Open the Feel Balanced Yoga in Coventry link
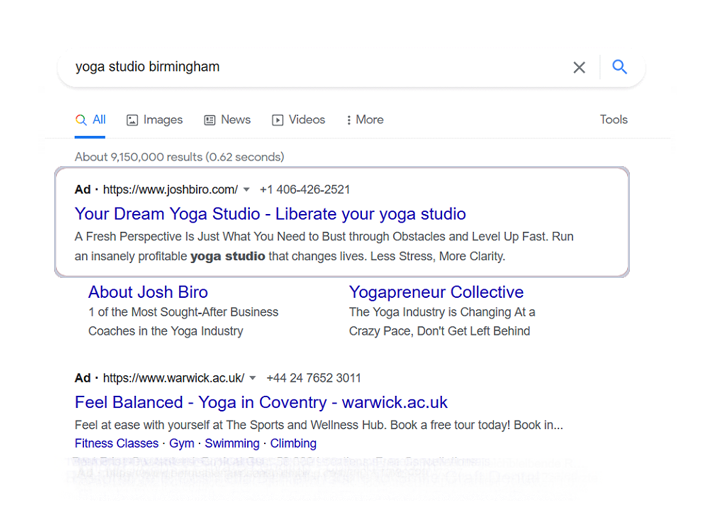 tap(261, 402)
